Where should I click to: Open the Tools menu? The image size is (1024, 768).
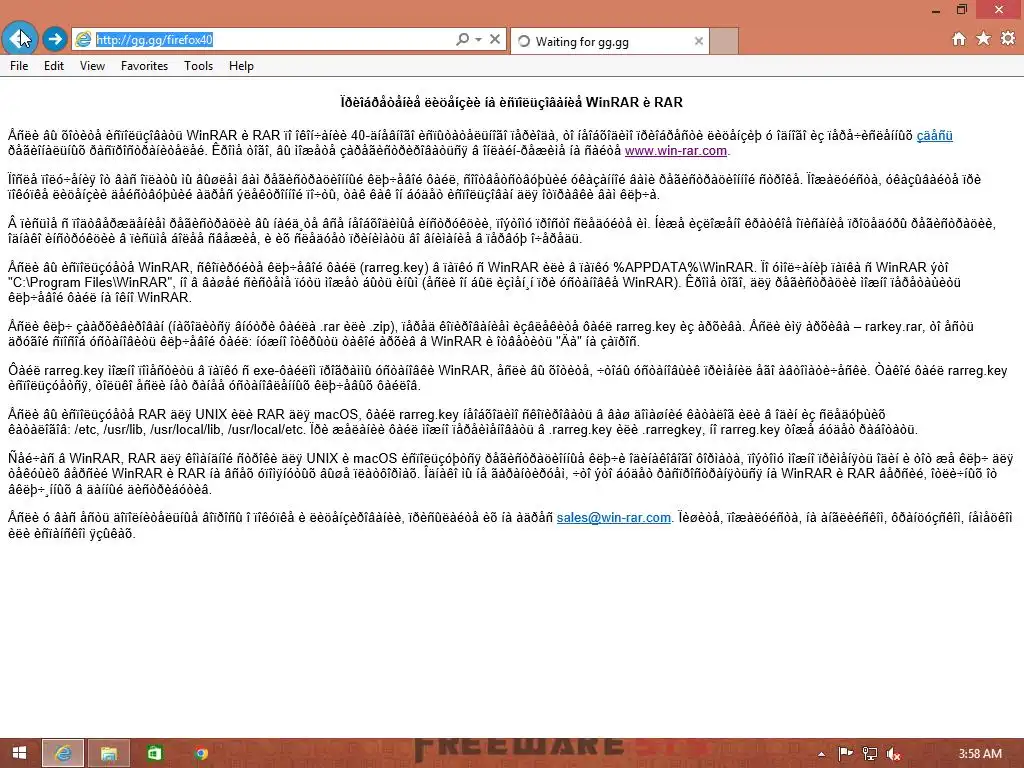(x=198, y=66)
